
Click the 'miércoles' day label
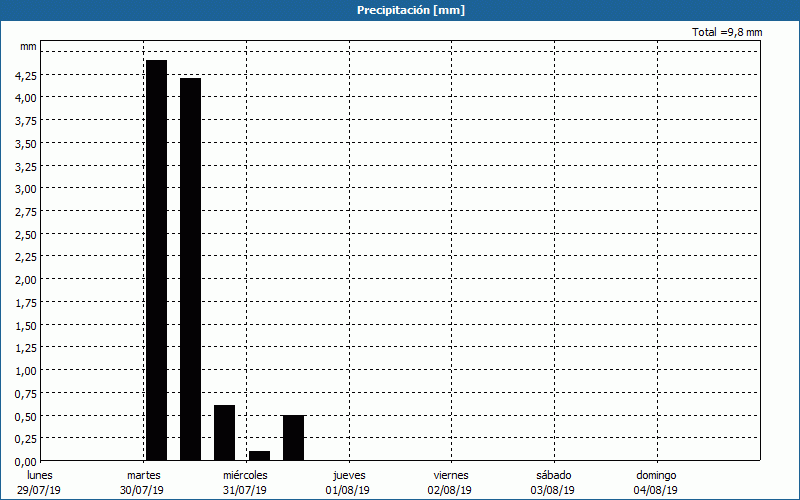pyautogui.click(x=245, y=475)
